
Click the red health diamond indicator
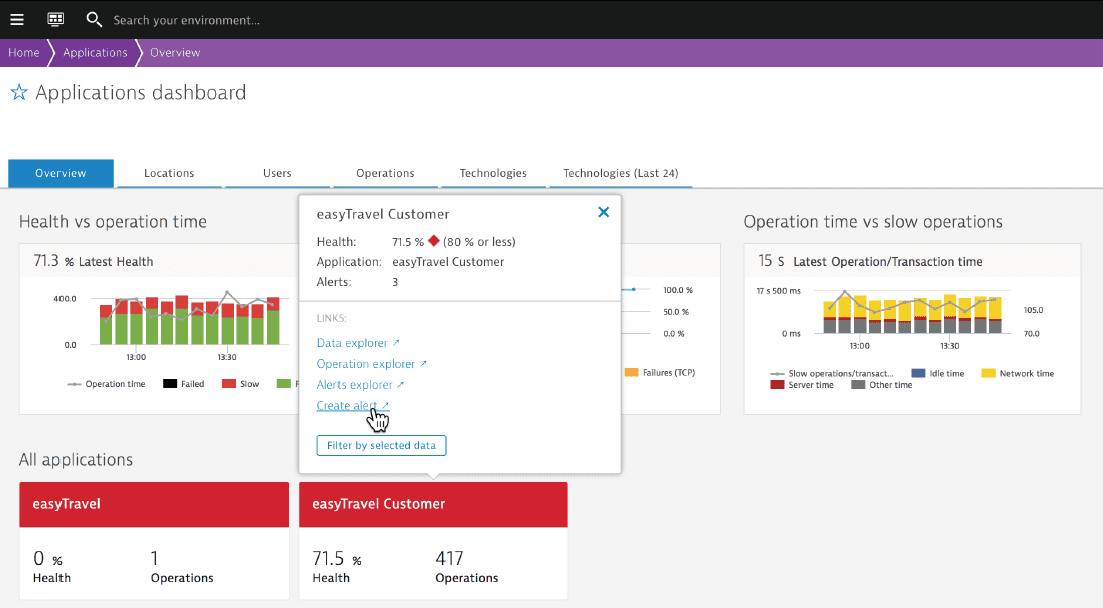coord(434,241)
